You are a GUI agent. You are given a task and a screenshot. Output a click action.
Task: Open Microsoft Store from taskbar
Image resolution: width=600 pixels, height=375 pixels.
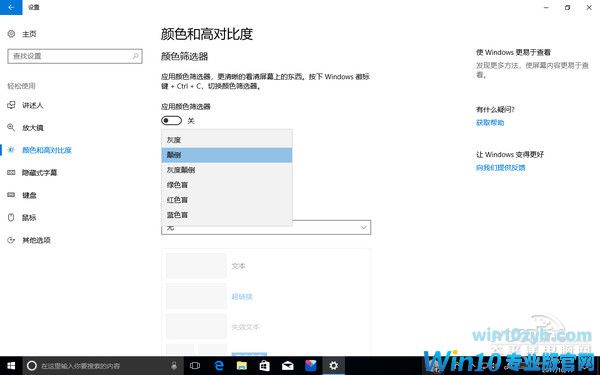[x=264, y=366]
